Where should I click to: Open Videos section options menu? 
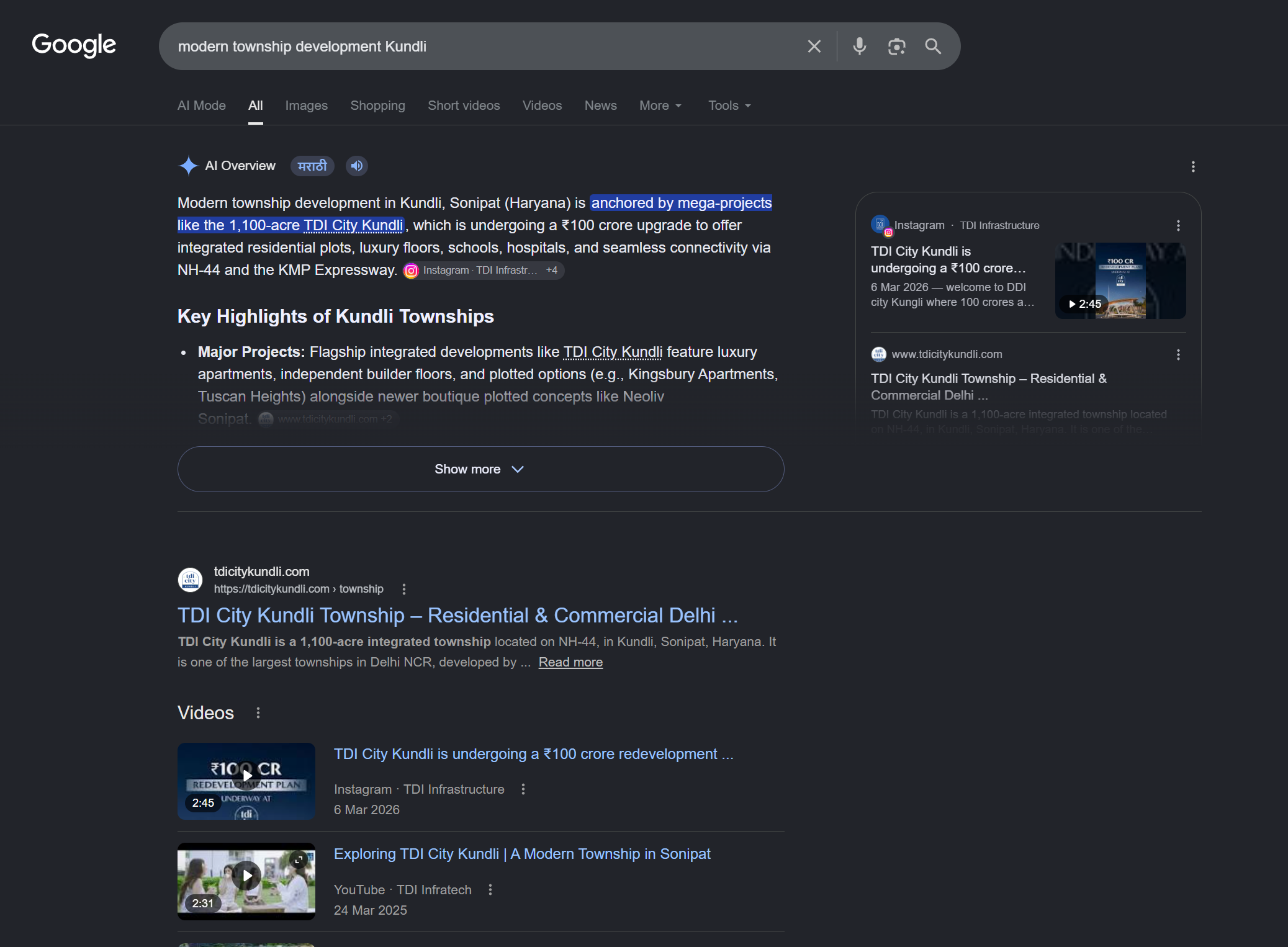[x=258, y=713]
